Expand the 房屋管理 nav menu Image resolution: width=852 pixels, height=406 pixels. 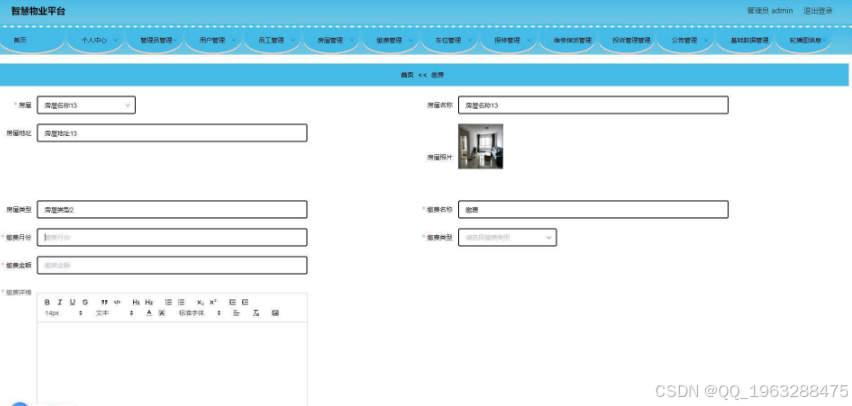pos(331,40)
